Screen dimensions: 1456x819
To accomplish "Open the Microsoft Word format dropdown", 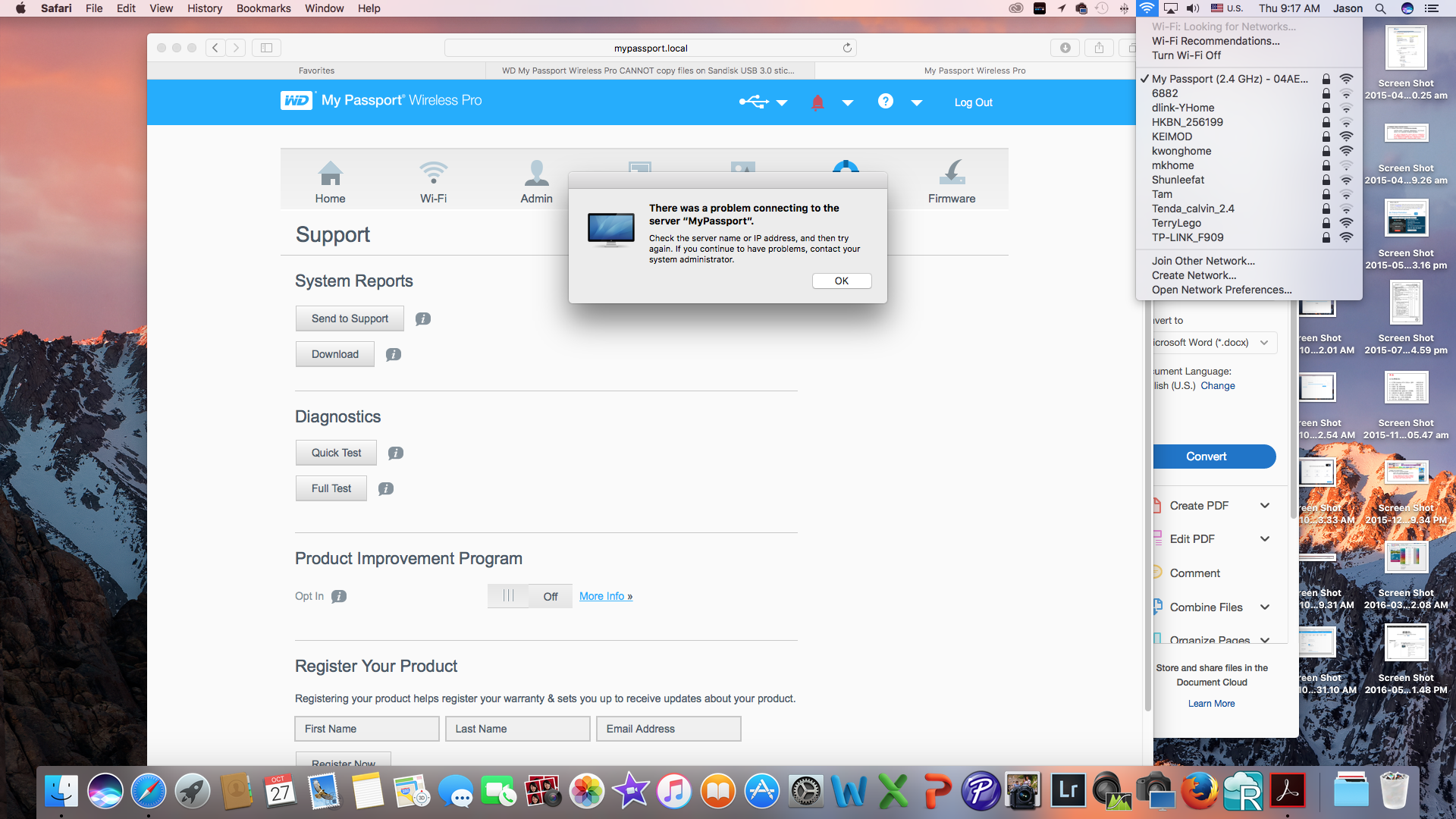I will tap(1213, 343).
